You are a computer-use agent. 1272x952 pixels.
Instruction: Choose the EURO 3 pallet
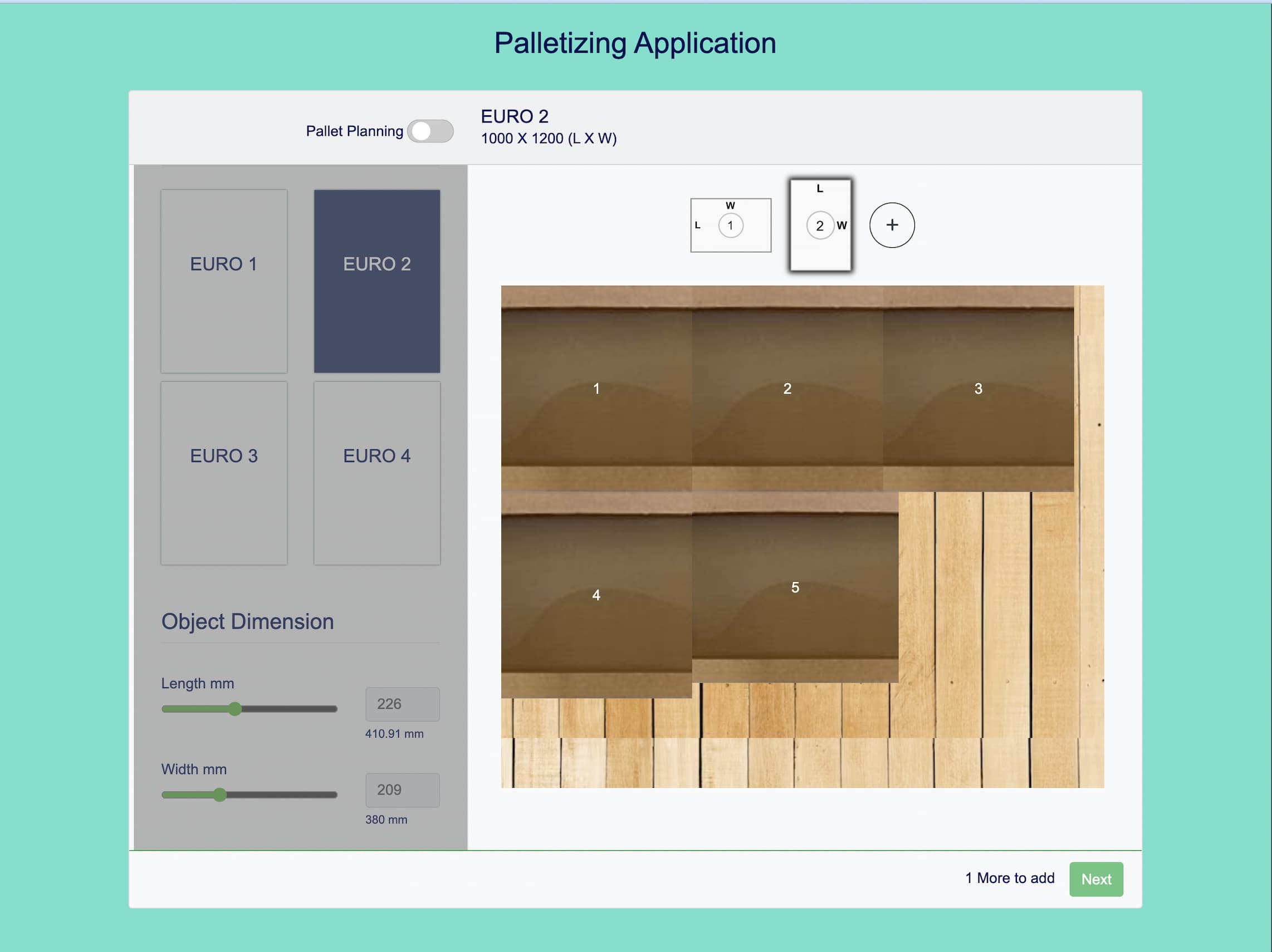point(224,473)
